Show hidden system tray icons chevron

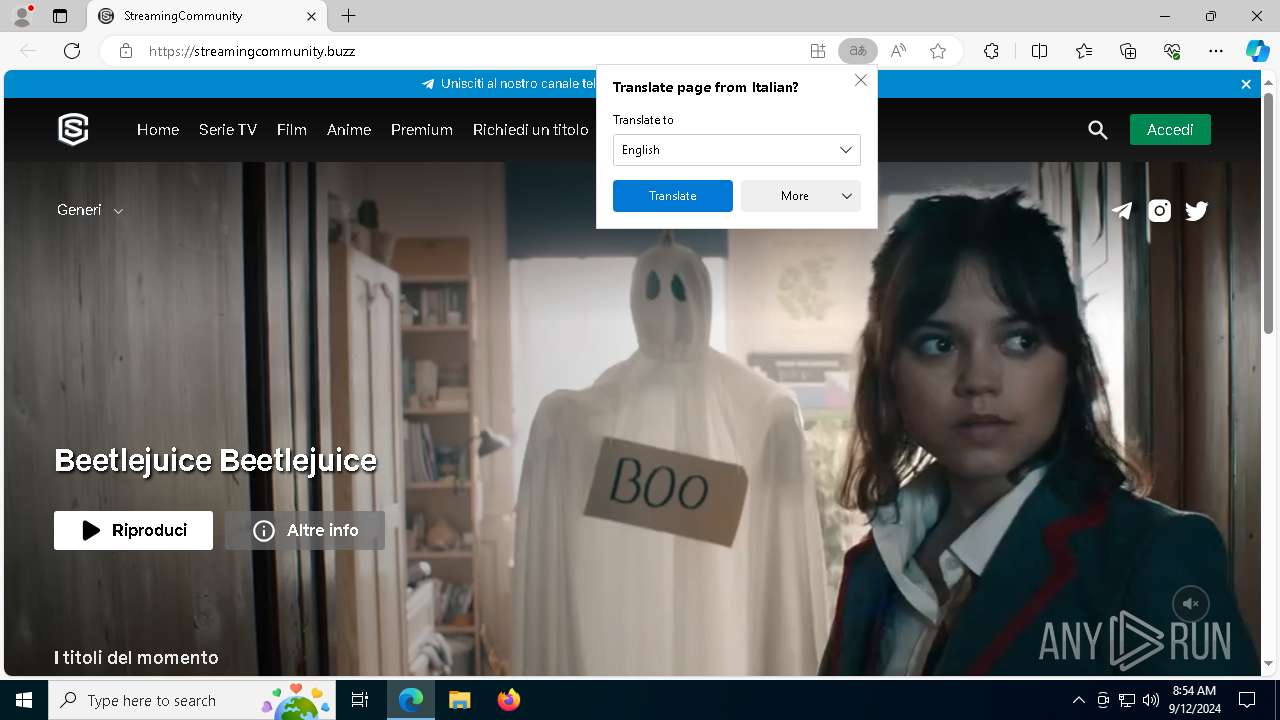(x=1078, y=700)
